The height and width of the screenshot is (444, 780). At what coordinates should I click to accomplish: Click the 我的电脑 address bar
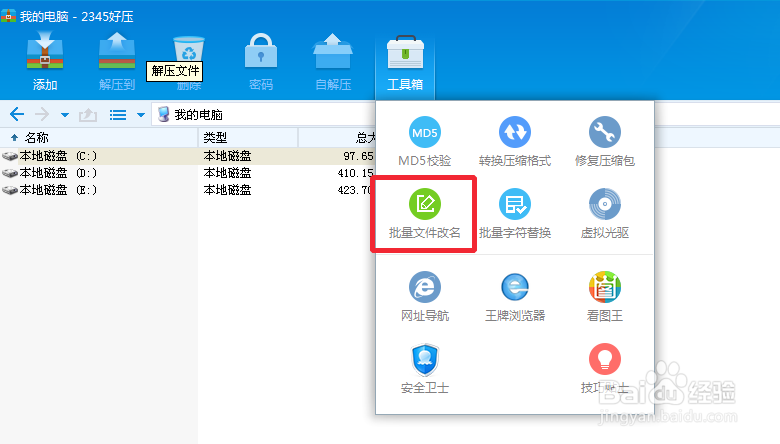coord(264,115)
